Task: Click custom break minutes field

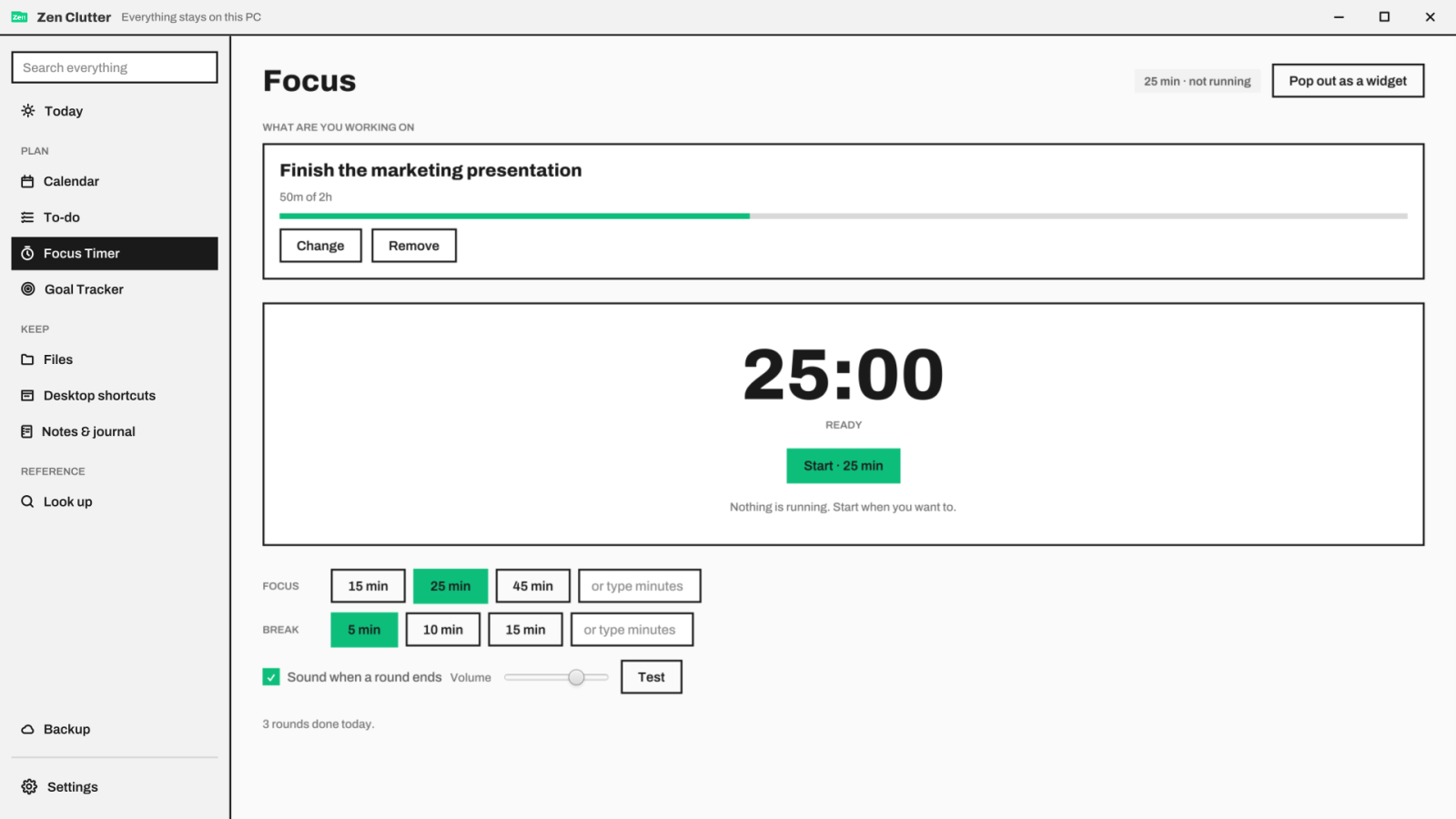Action: 632,630
